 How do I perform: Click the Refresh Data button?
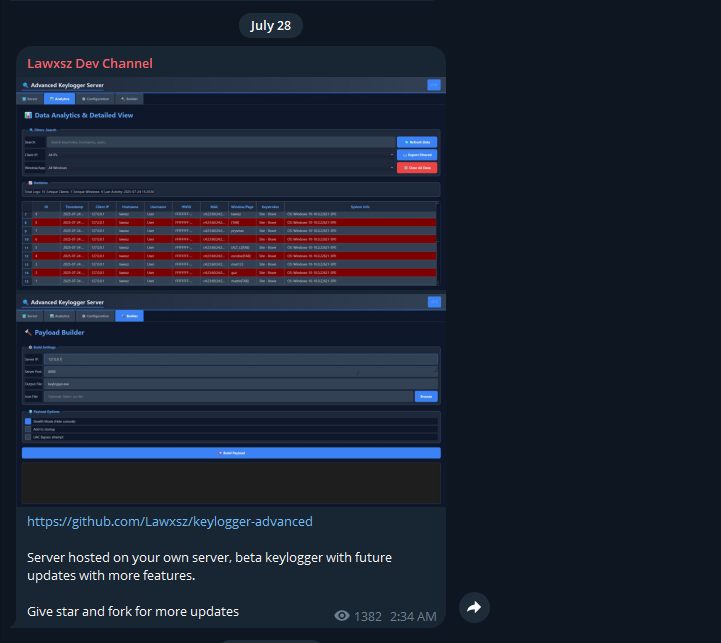[417, 142]
